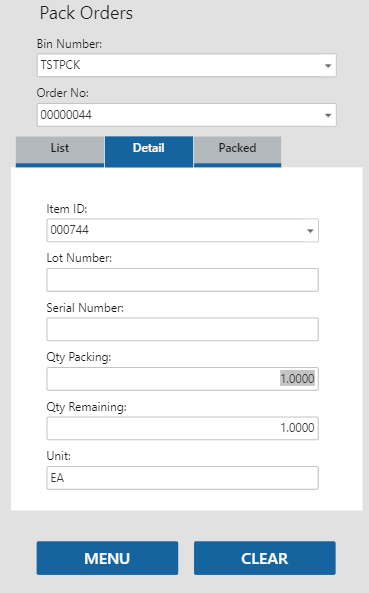Click the Pack Orders page title
Image resolution: width=369 pixels, height=593 pixels.
pyautogui.click(x=86, y=13)
